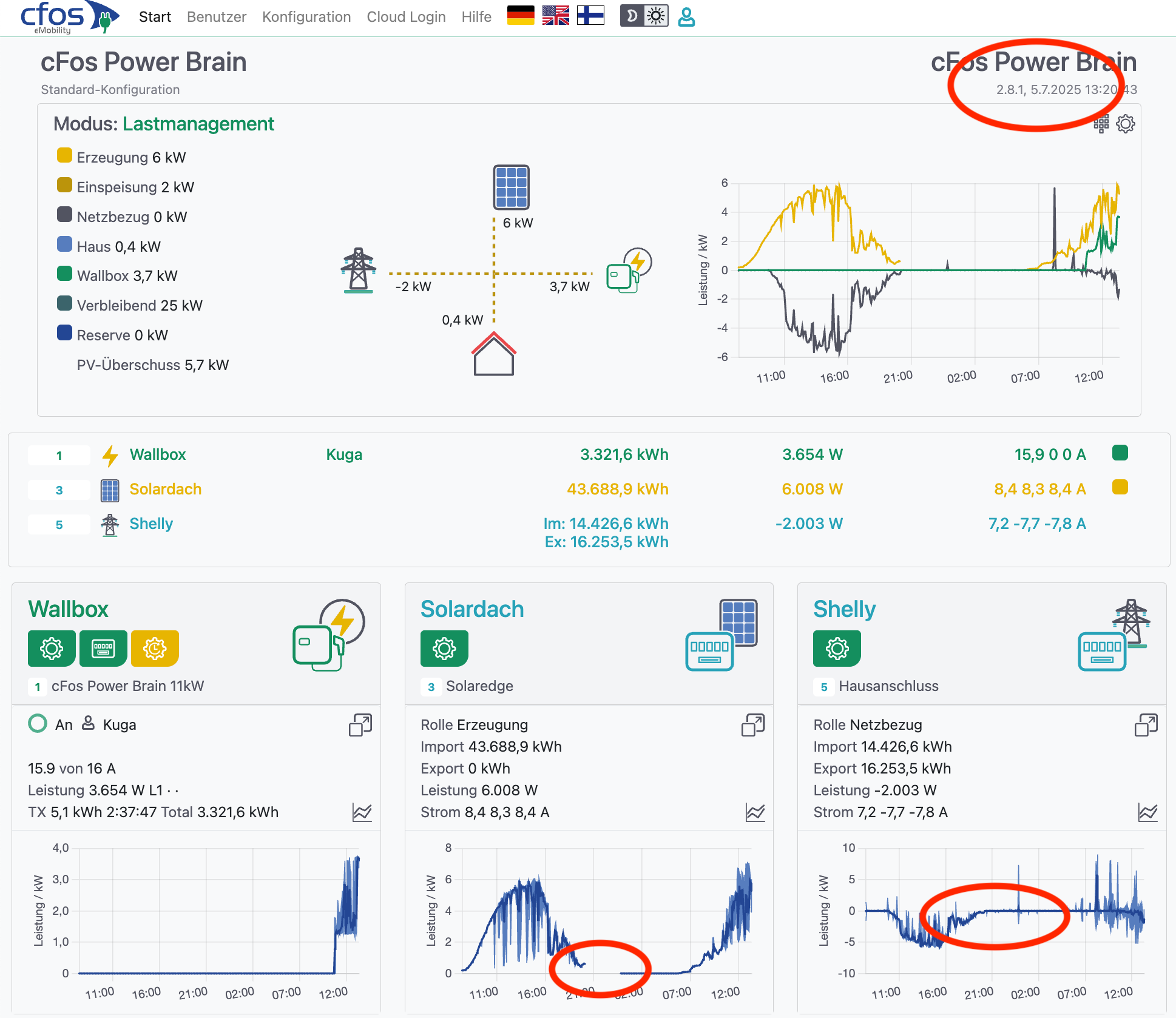This screenshot has height=1018, width=1176.
Task: Expand the Shelly tile popout icon
Action: click(1146, 724)
